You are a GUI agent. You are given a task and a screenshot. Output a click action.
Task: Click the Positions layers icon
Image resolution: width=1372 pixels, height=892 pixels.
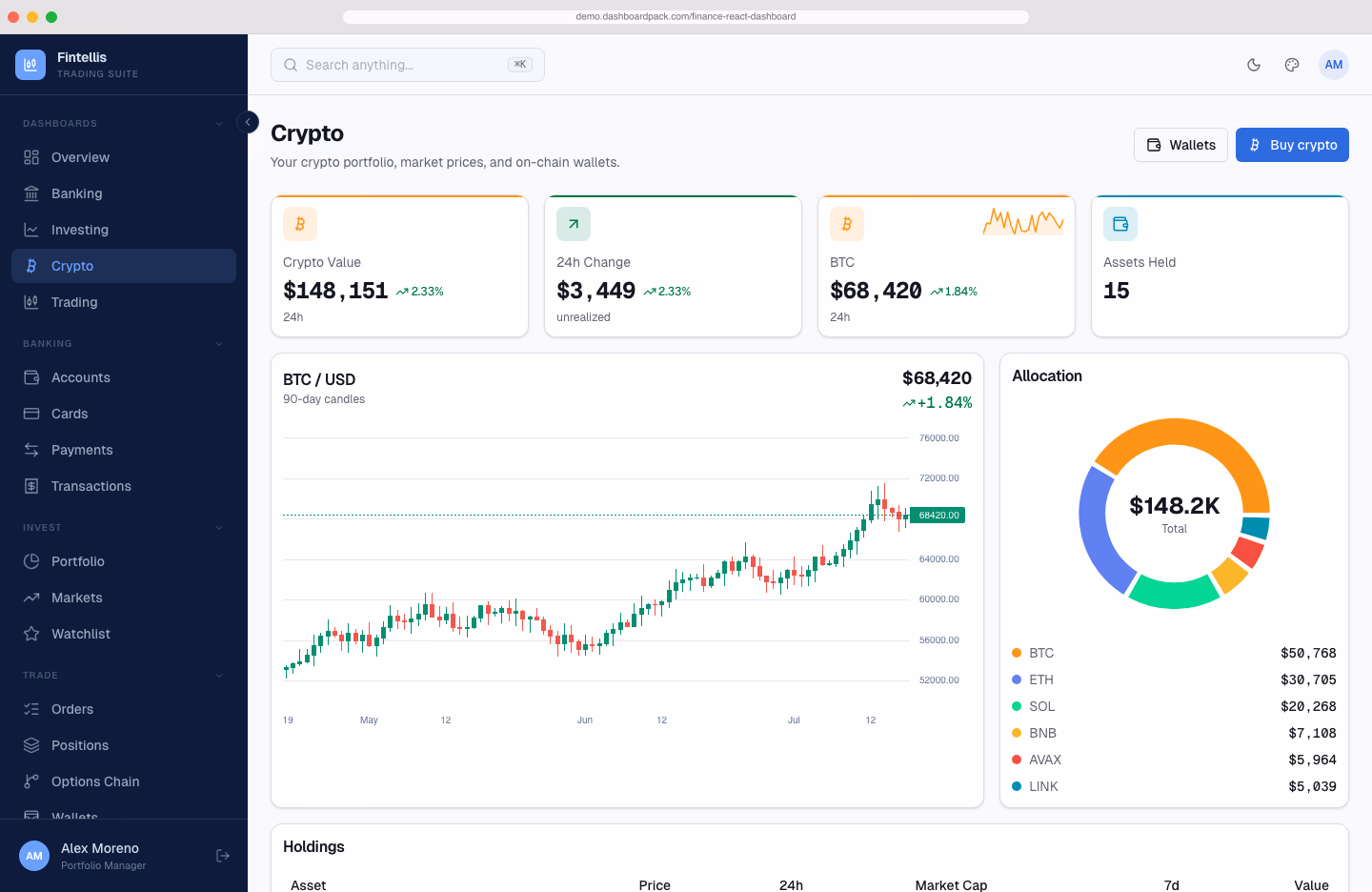(31, 745)
